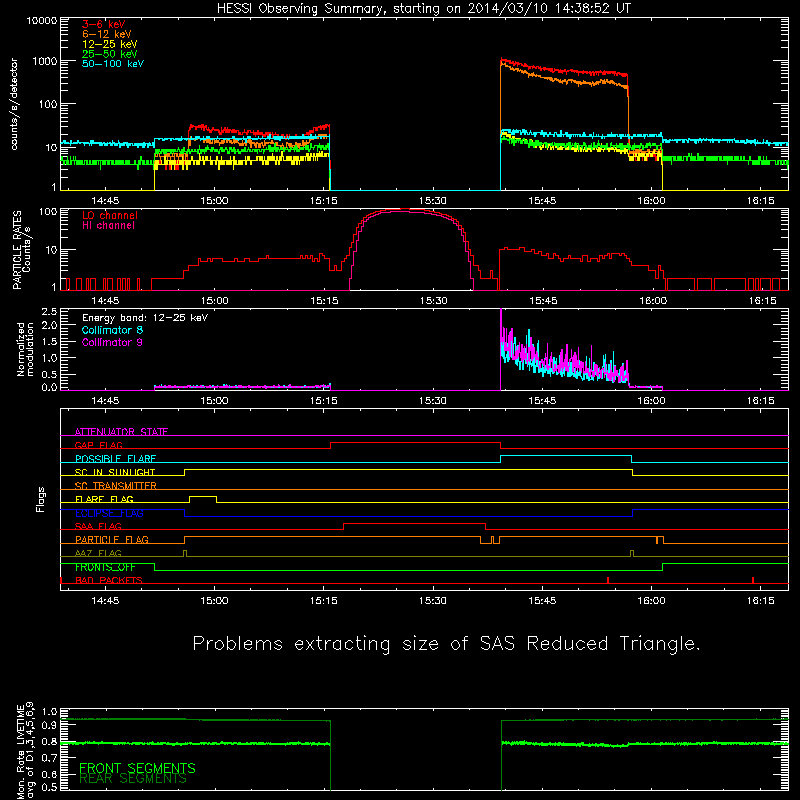Click the 15:30 tick under the flags panel

point(433,601)
